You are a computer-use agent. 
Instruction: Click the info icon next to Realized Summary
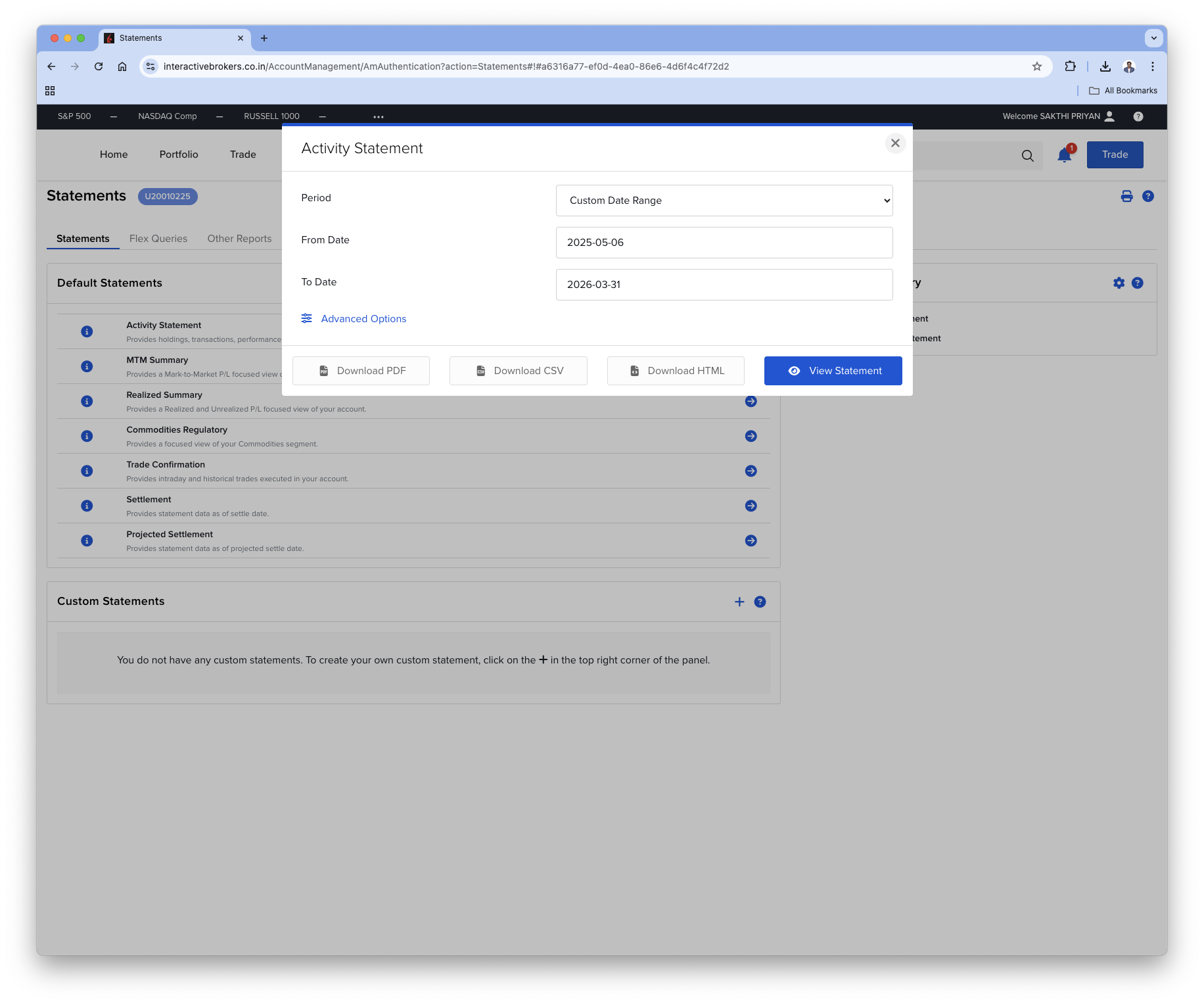87,401
